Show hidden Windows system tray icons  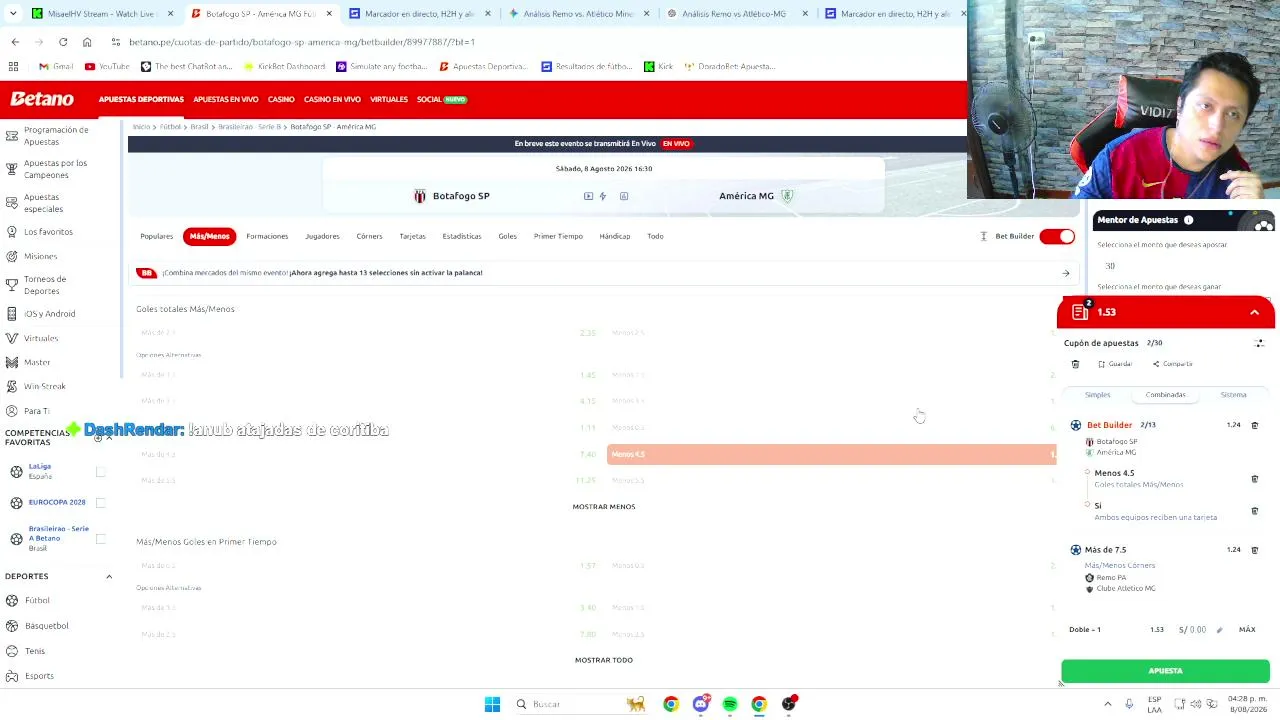pyautogui.click(x=1107, y=704)
